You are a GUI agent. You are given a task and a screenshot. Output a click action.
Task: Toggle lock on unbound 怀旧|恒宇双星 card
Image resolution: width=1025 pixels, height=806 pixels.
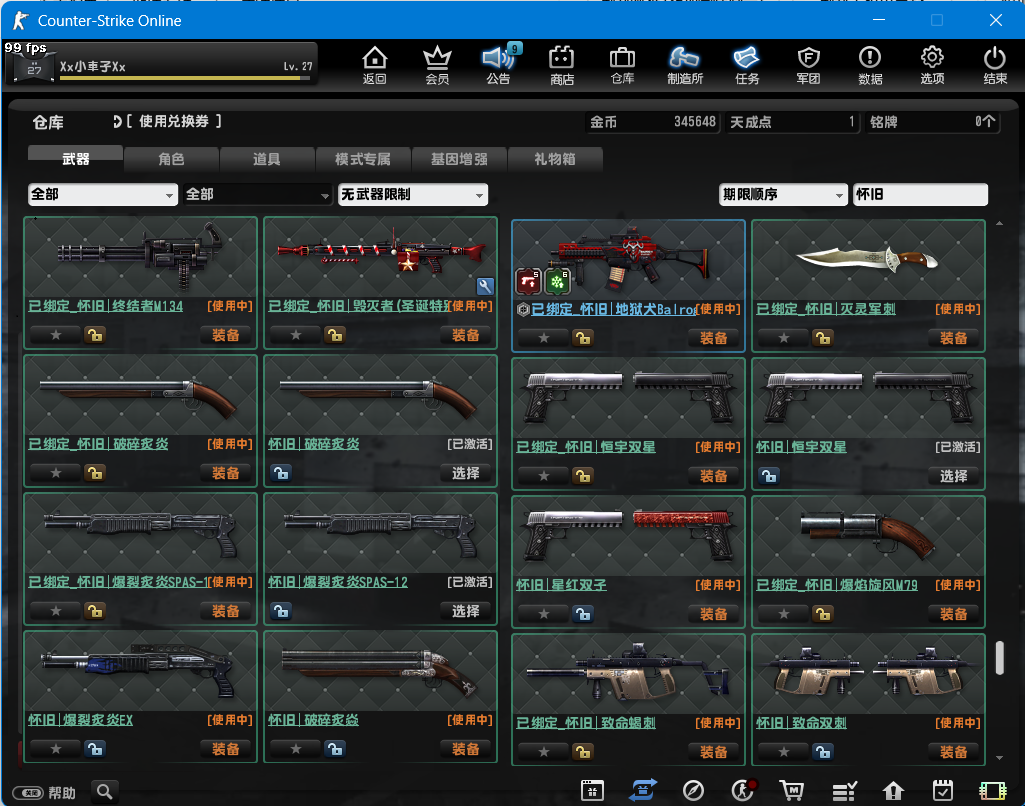point(769,476)
